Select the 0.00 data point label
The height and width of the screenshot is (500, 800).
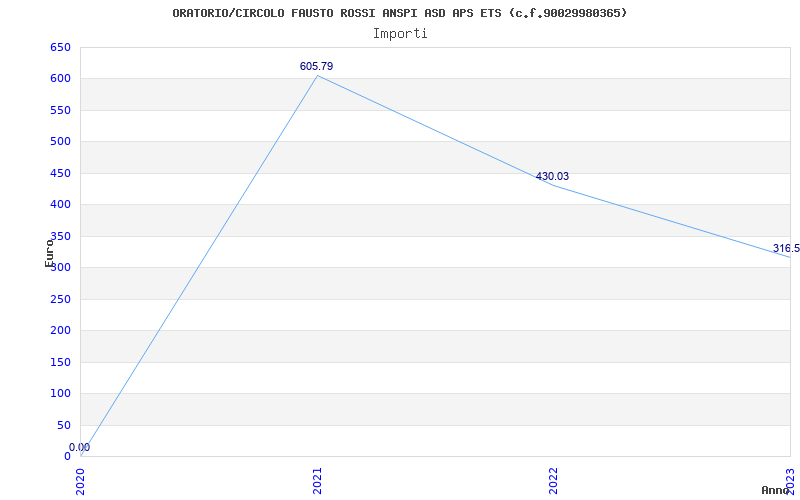80,447
